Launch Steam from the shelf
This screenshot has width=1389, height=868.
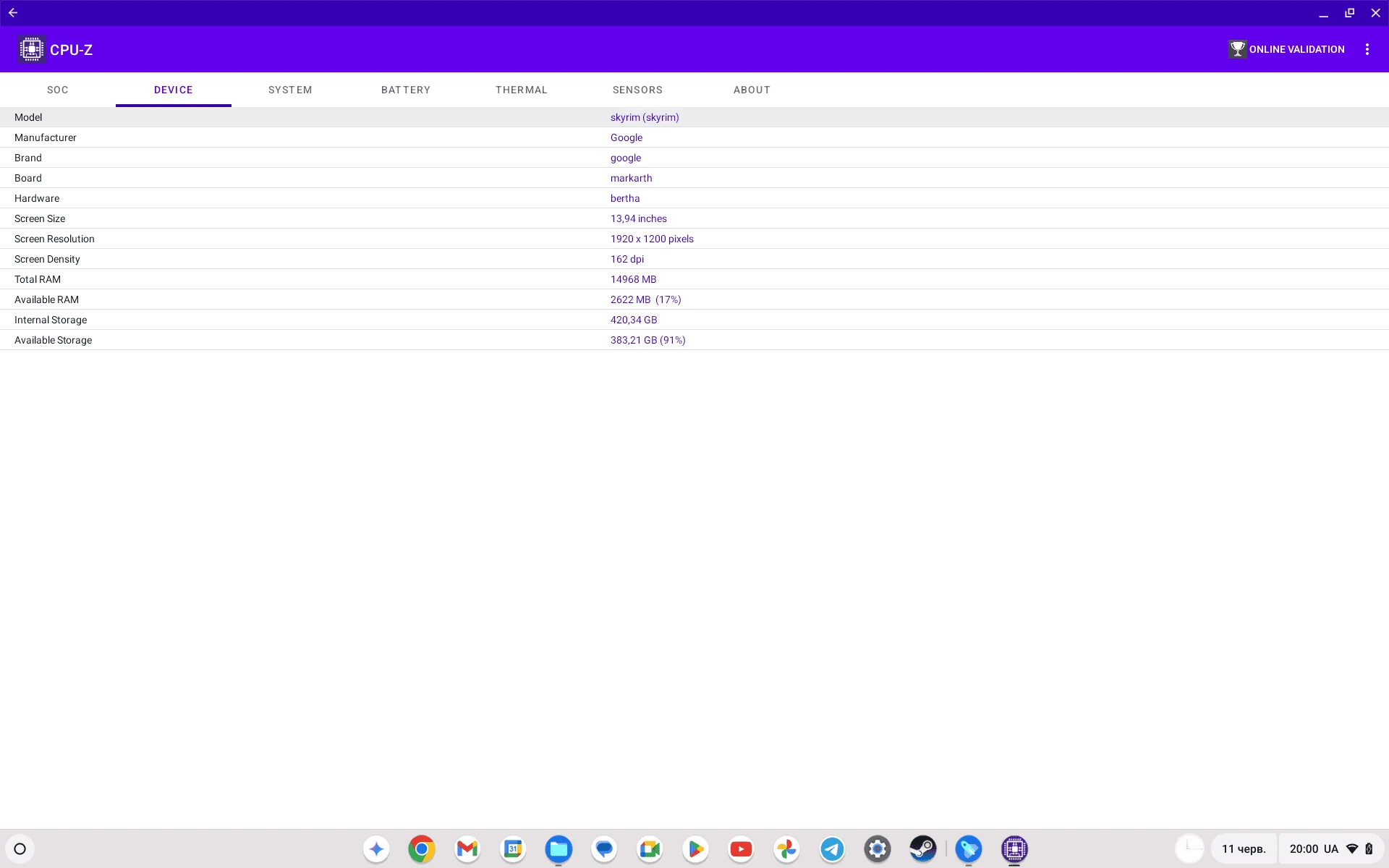click(923, 848)
